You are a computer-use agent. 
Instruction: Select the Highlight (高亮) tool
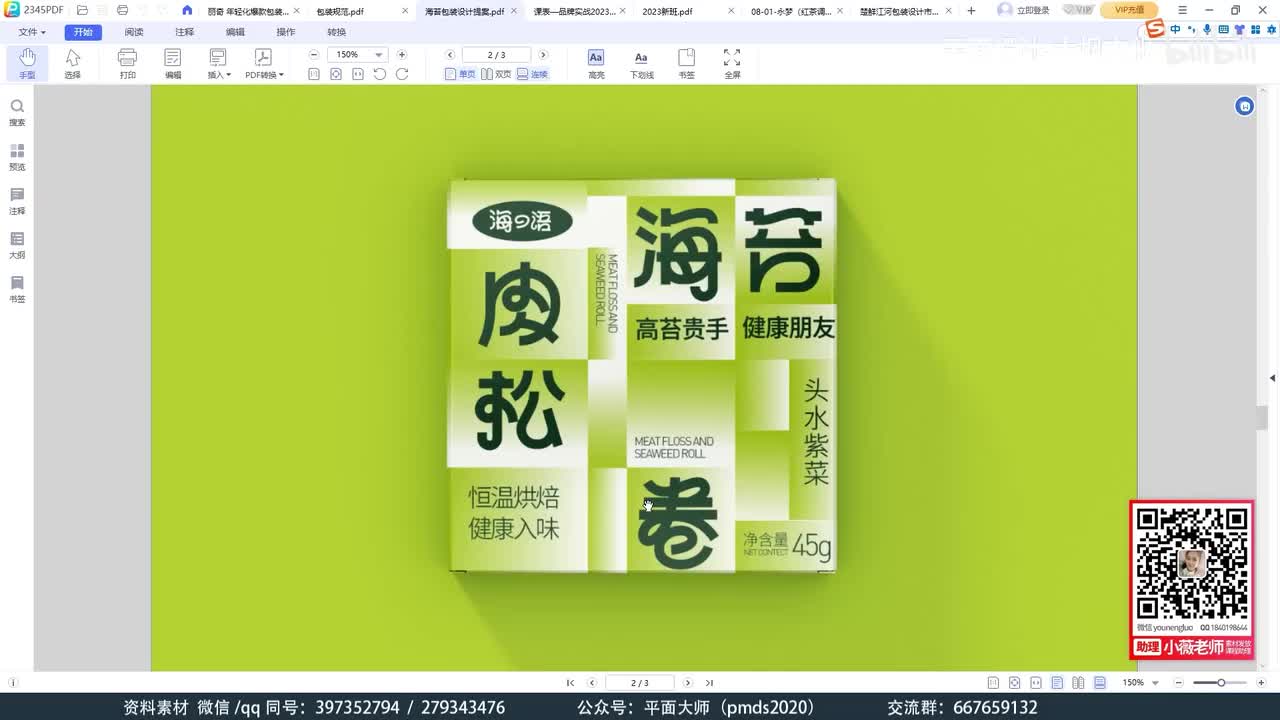(x=596, y=63)
